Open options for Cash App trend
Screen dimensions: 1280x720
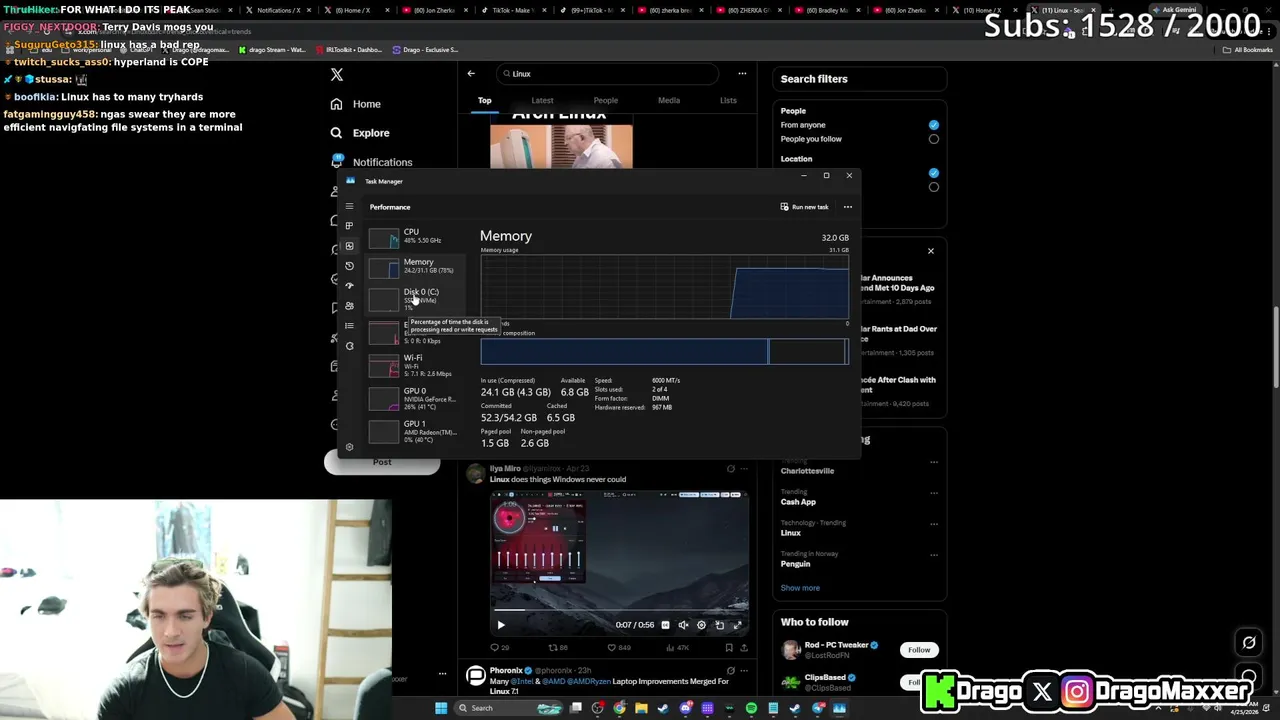tap(934, 493)
